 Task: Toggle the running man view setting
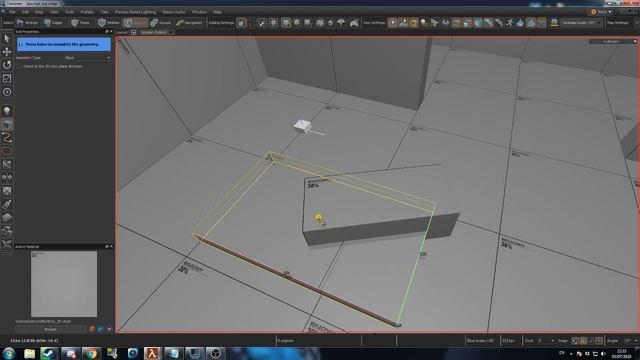click(x=510, y=23)
